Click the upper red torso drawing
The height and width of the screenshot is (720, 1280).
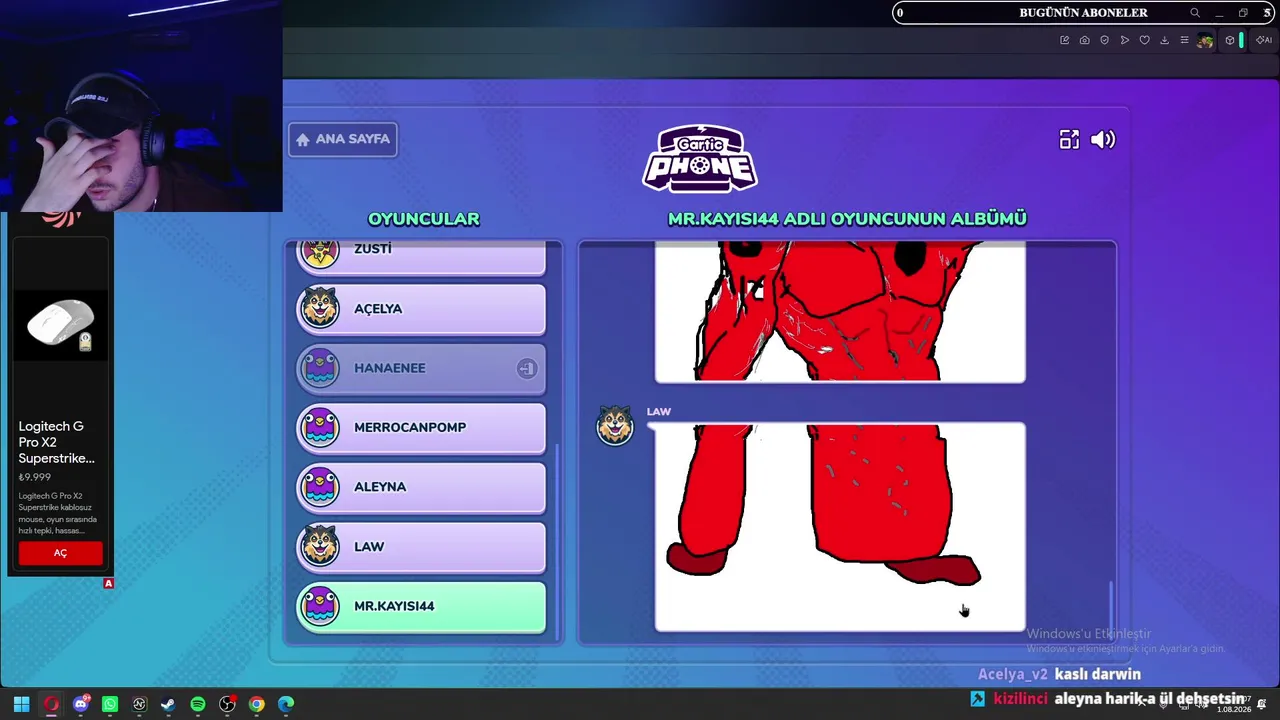click(x=840, y=312)
